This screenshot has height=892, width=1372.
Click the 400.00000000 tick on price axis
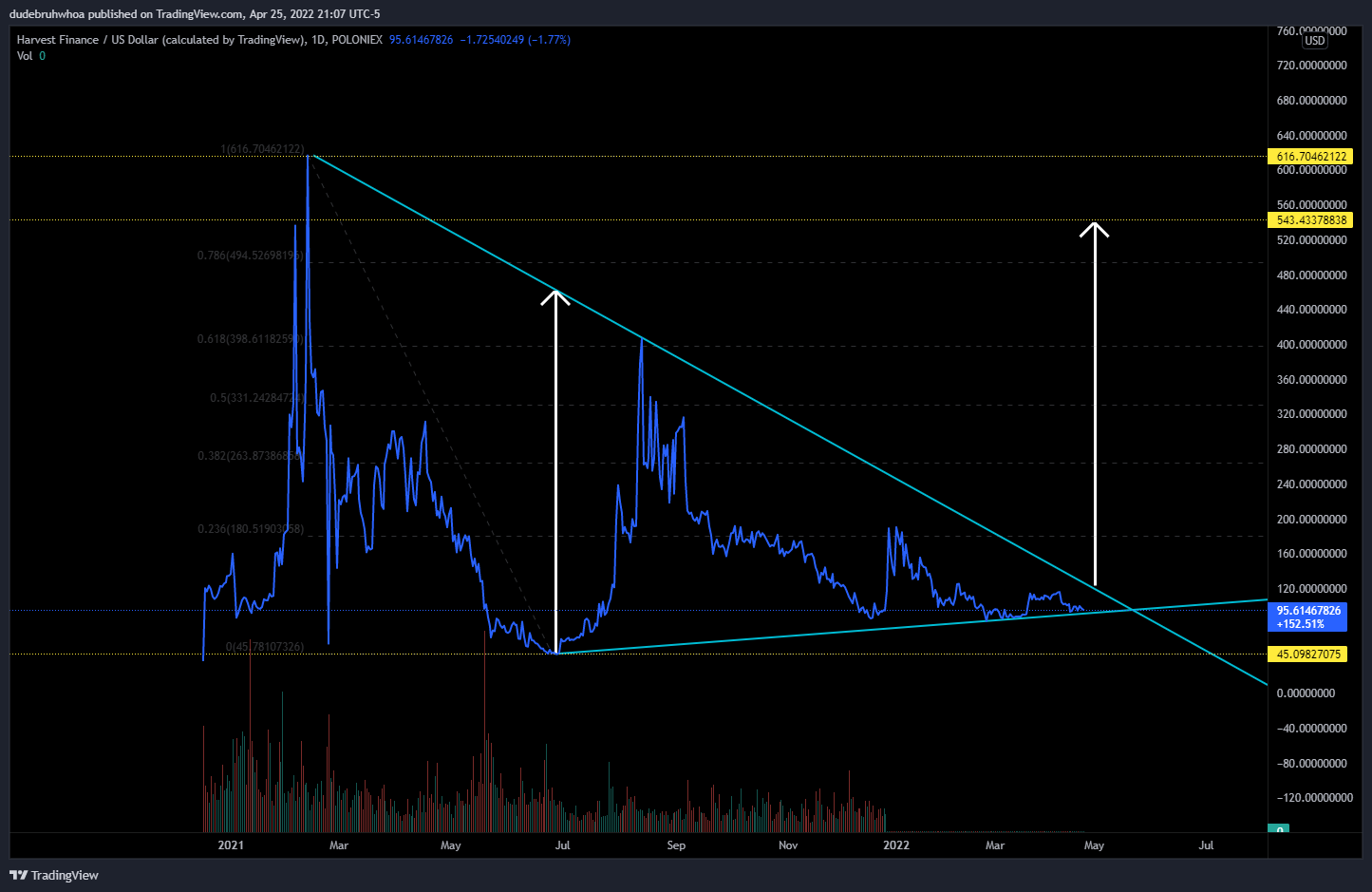pyautogui.click(x=1312, y=345)
